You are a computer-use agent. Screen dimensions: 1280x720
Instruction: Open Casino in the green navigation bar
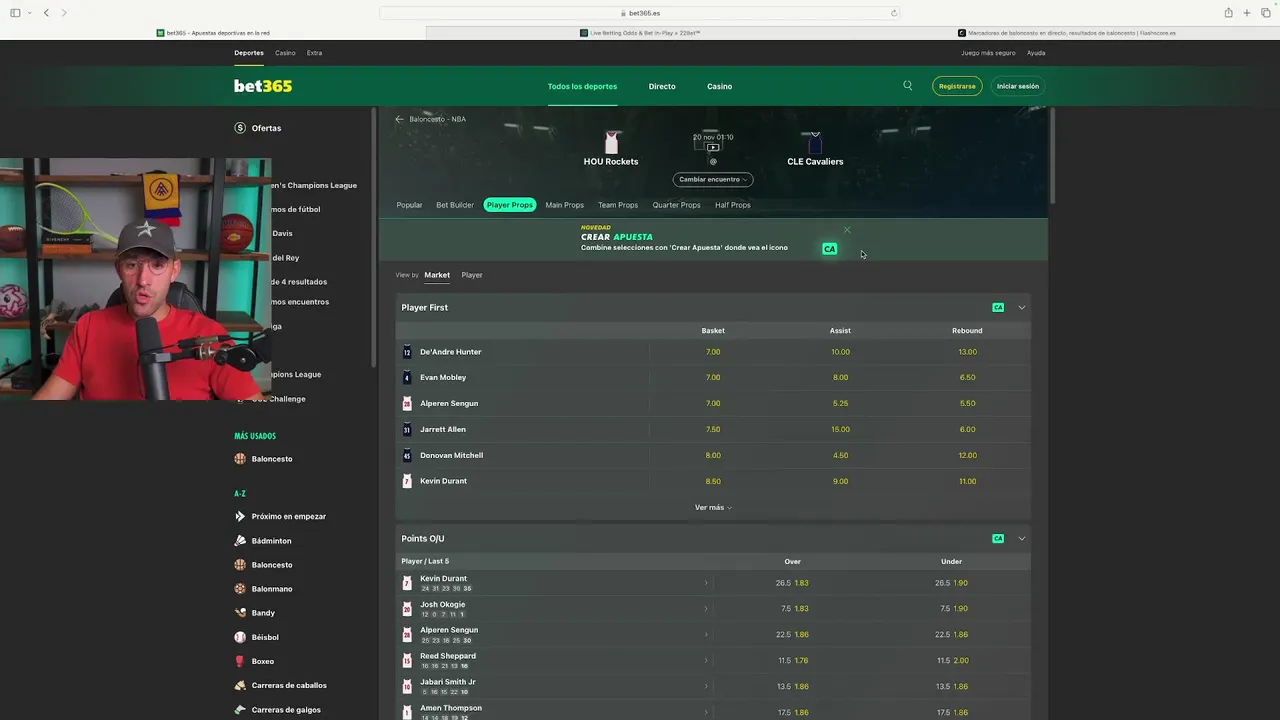point(720,86)
